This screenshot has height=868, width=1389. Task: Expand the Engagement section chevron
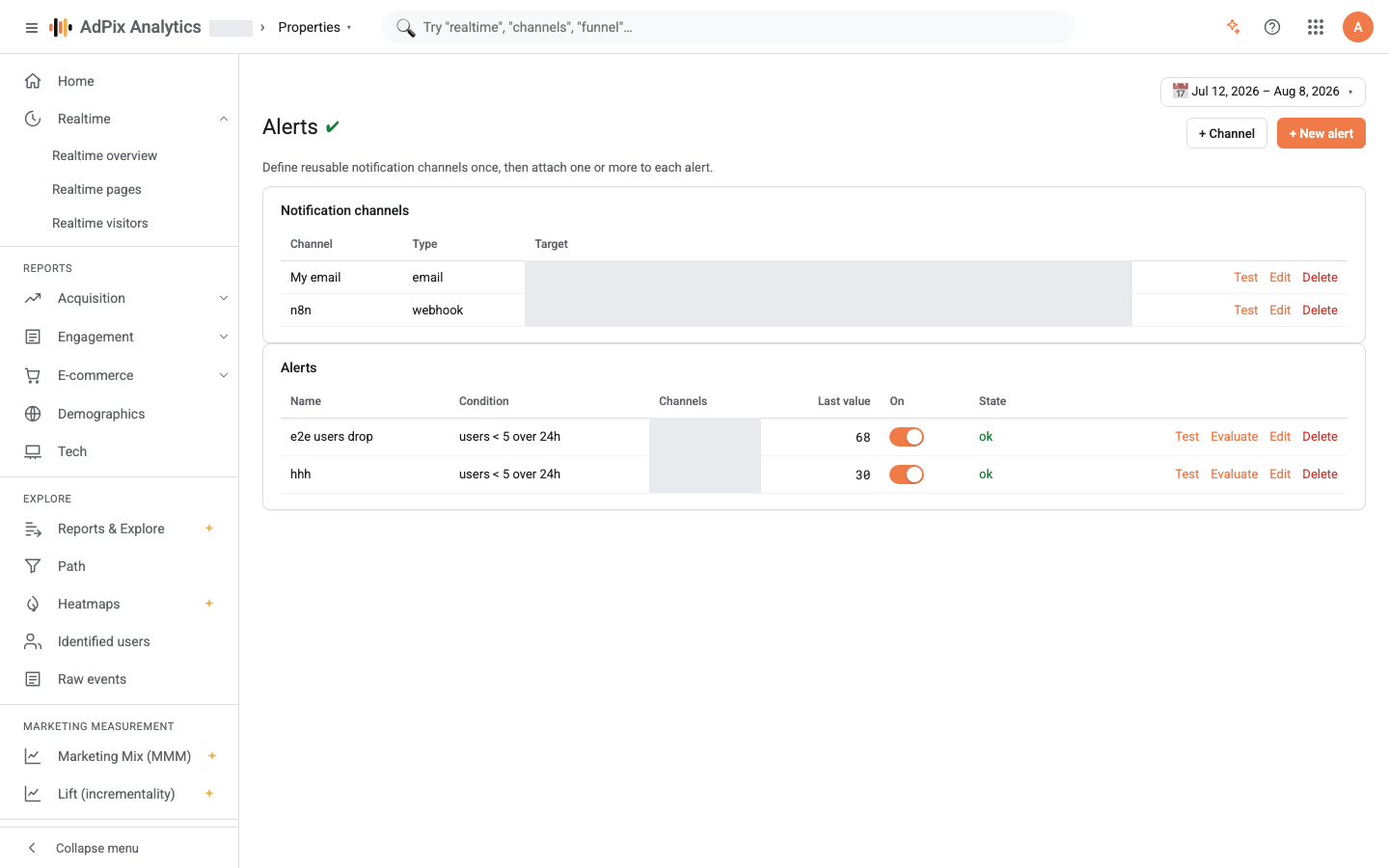(224, 337)
